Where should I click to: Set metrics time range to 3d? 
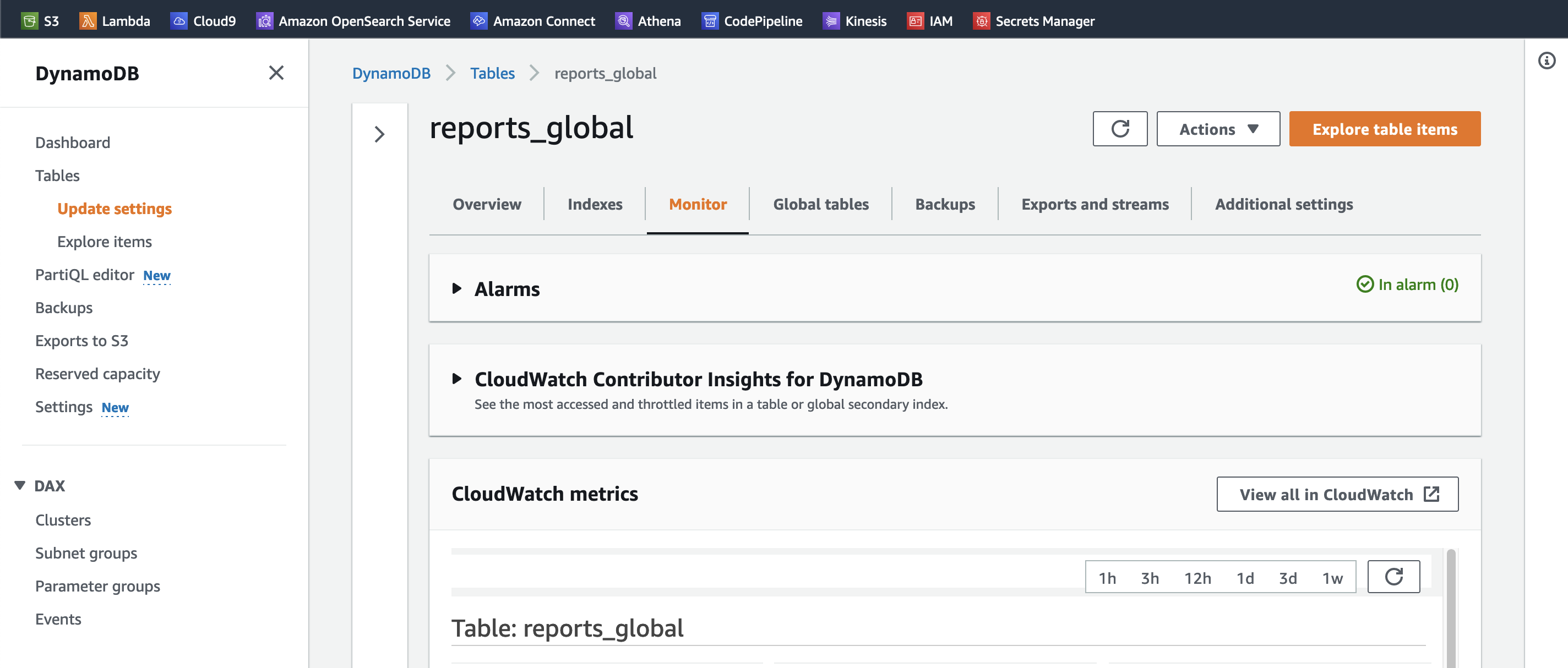(1287, 577)
